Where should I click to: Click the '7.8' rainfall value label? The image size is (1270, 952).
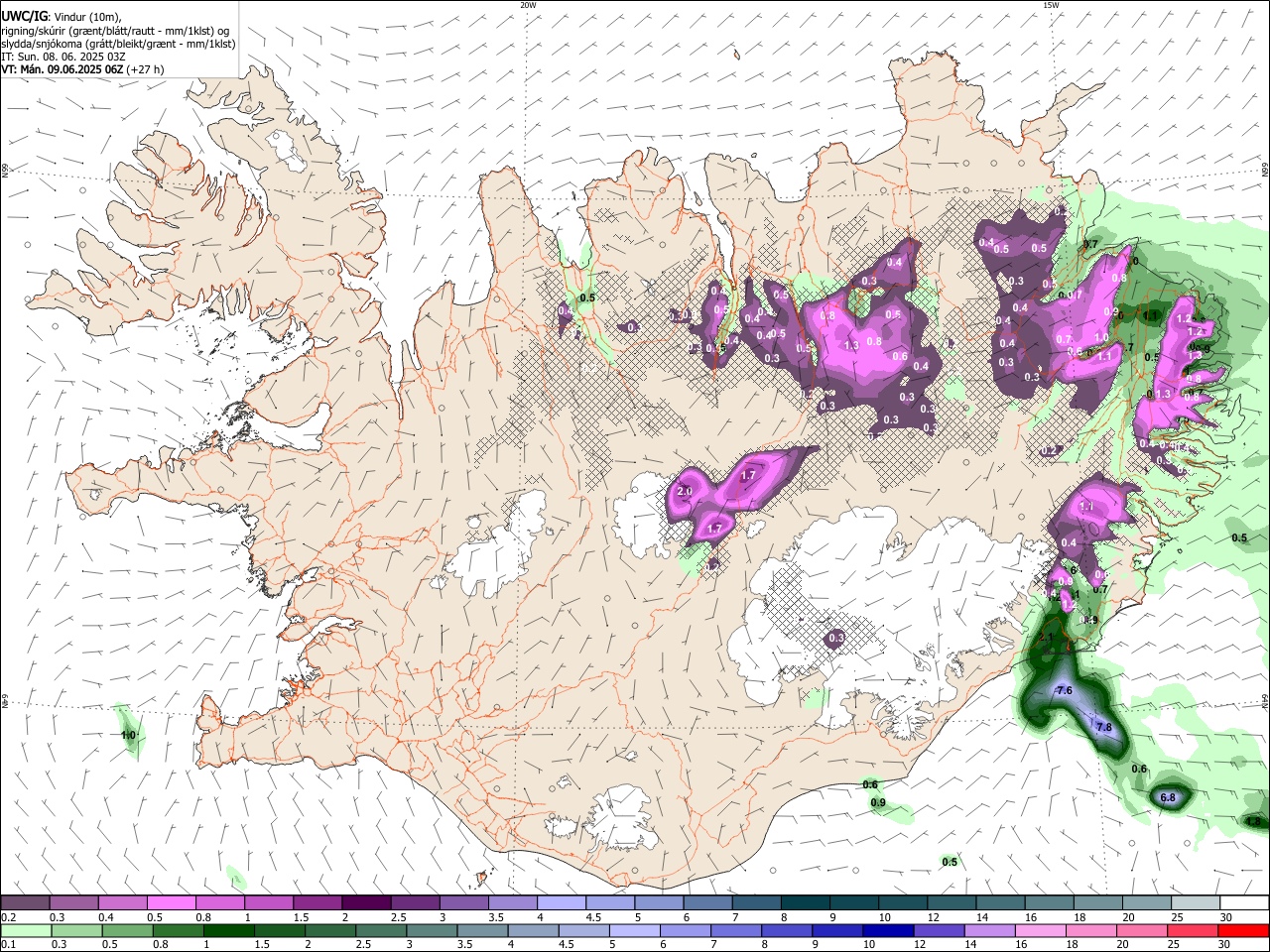point(1104,728)
